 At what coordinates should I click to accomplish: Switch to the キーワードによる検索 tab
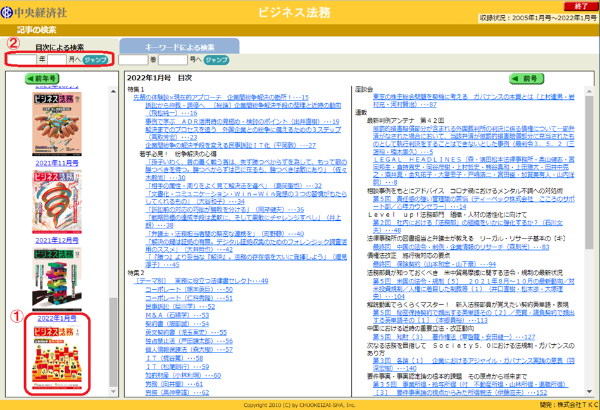(179, 47)
